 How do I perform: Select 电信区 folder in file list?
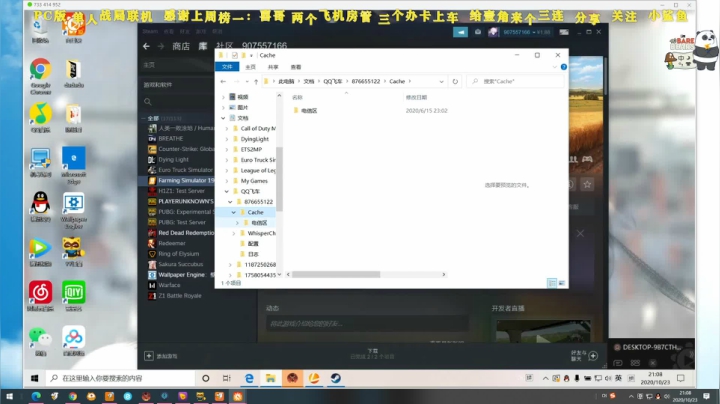pos(305,111)
